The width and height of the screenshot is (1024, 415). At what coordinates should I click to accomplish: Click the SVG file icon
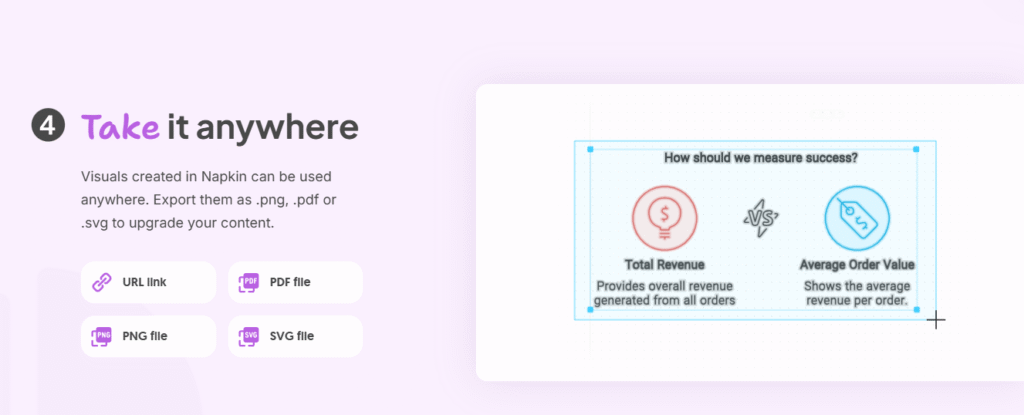(249, 336)
